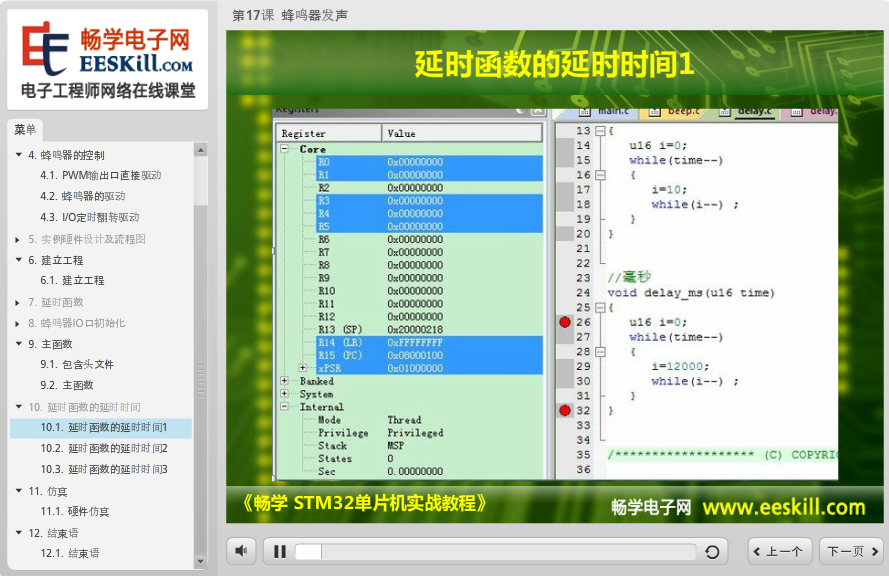The image size is (889, 576).
Task: Collapse chapter 4. 蜂鸣器的控制
Action: coord(19,155)
